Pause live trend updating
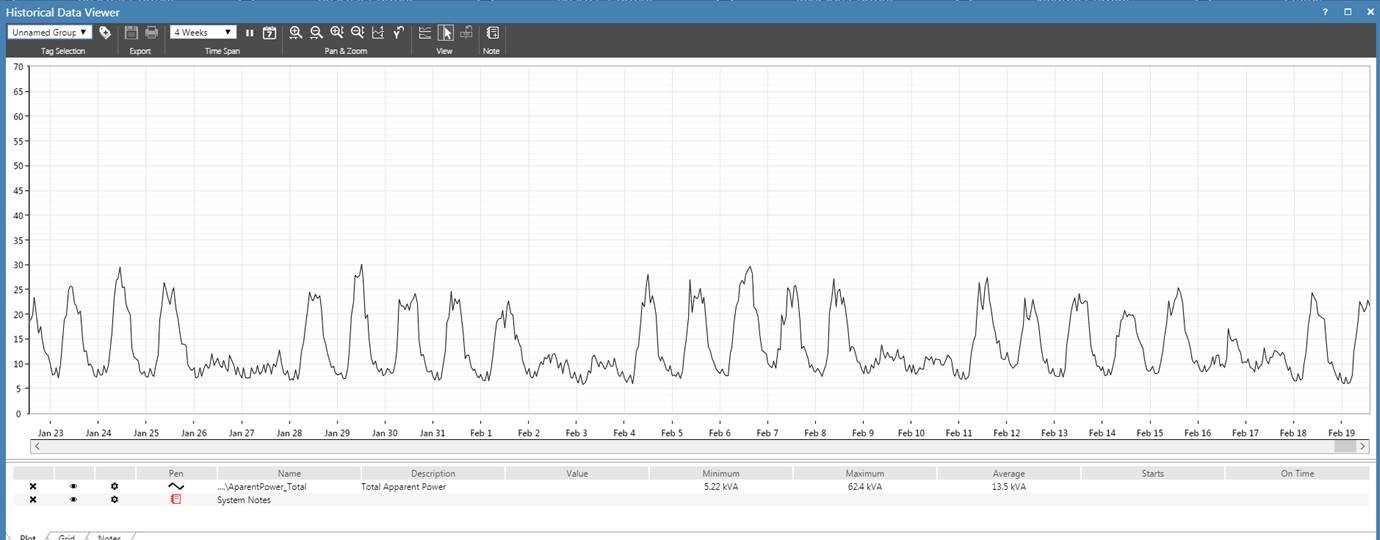 [x=250, y=33]
